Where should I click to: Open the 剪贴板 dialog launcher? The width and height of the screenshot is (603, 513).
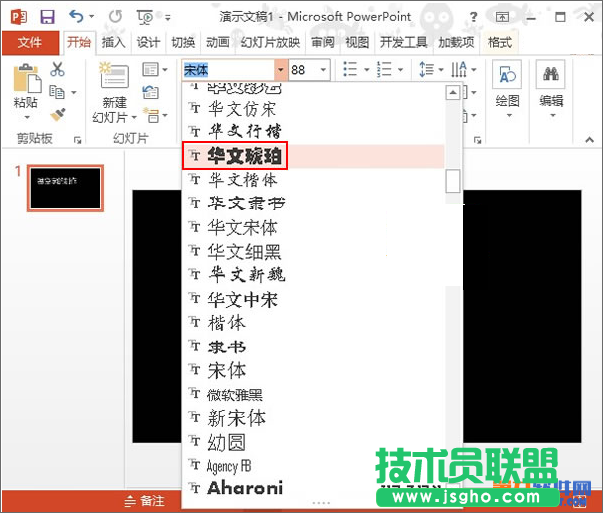(78, 140)
